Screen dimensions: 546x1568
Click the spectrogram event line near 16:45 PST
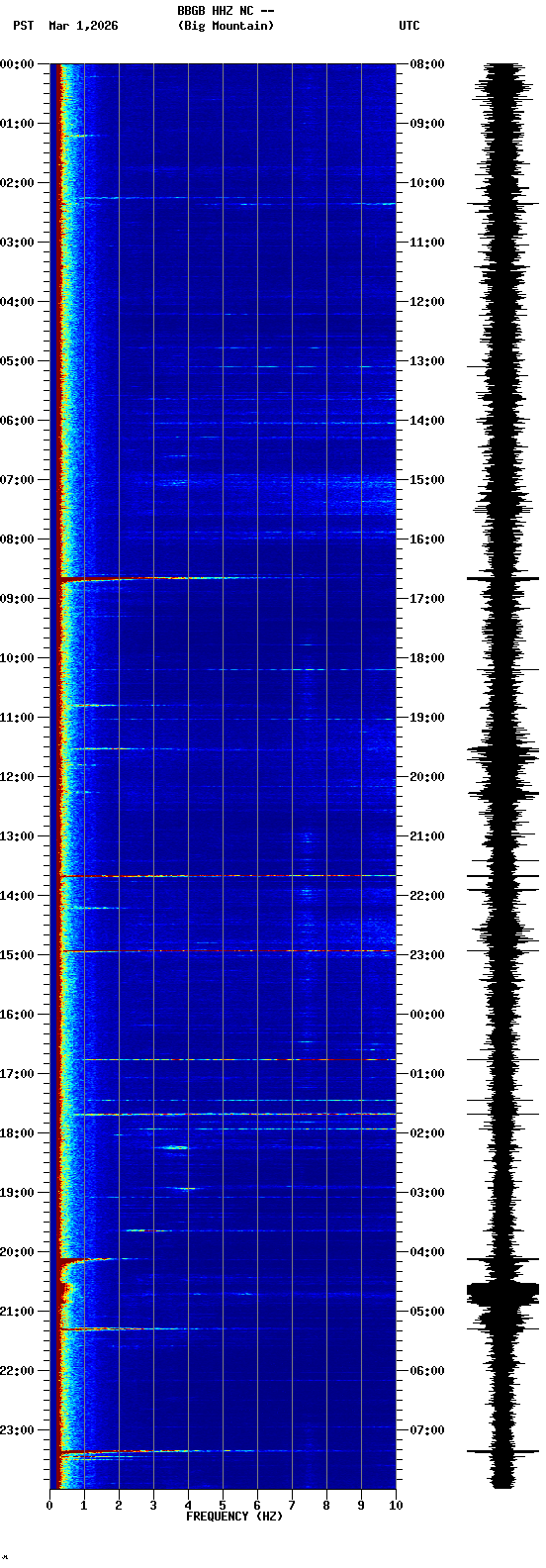(239, 1060)
